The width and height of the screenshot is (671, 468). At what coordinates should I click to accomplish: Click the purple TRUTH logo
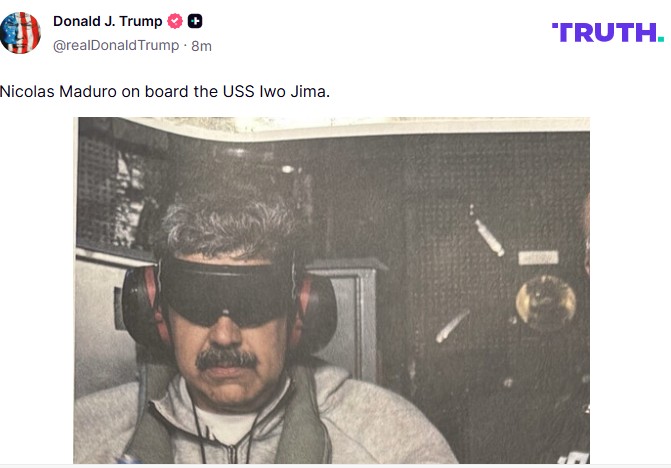(608, 33)
